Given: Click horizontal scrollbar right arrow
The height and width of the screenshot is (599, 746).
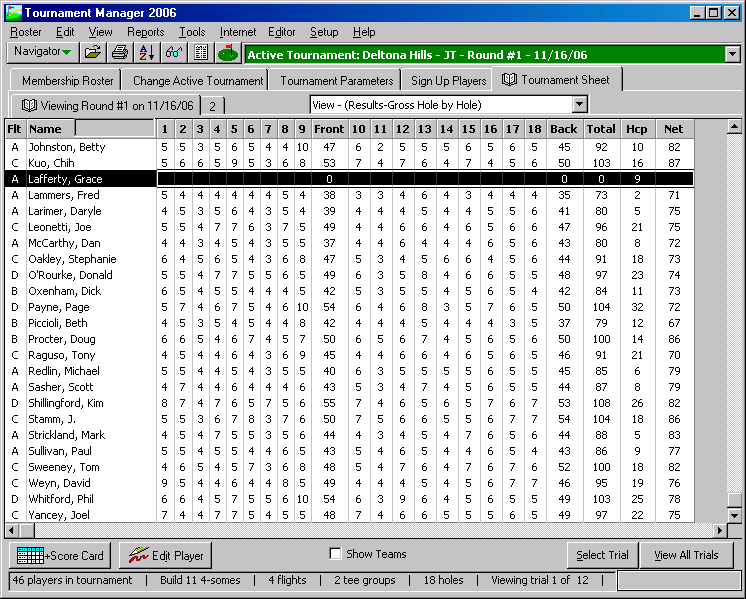Looking at the screenshot, I should tap(720, 530).
